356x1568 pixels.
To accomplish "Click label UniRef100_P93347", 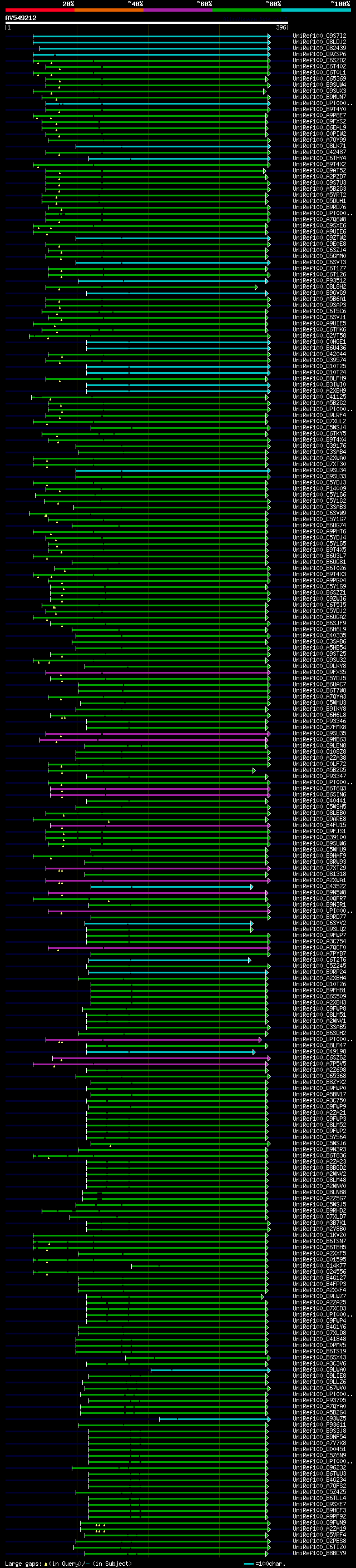I will tap(319, 776).
